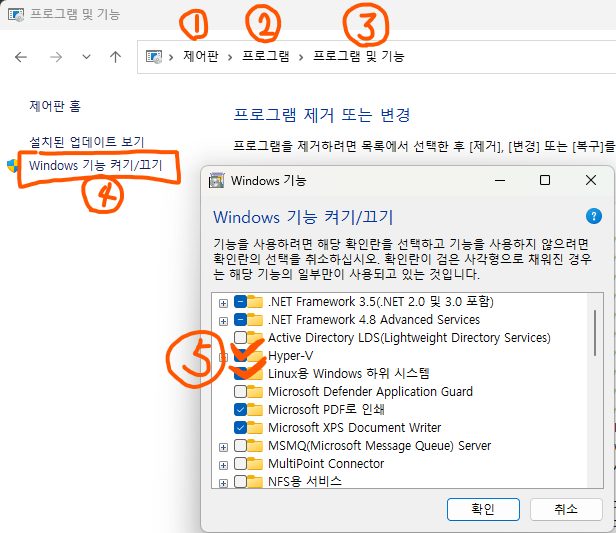This screenshot has width=616, height=533.
Task: Open Windows 기능 켜기/끄기 sidebar link
Action: 95,165
